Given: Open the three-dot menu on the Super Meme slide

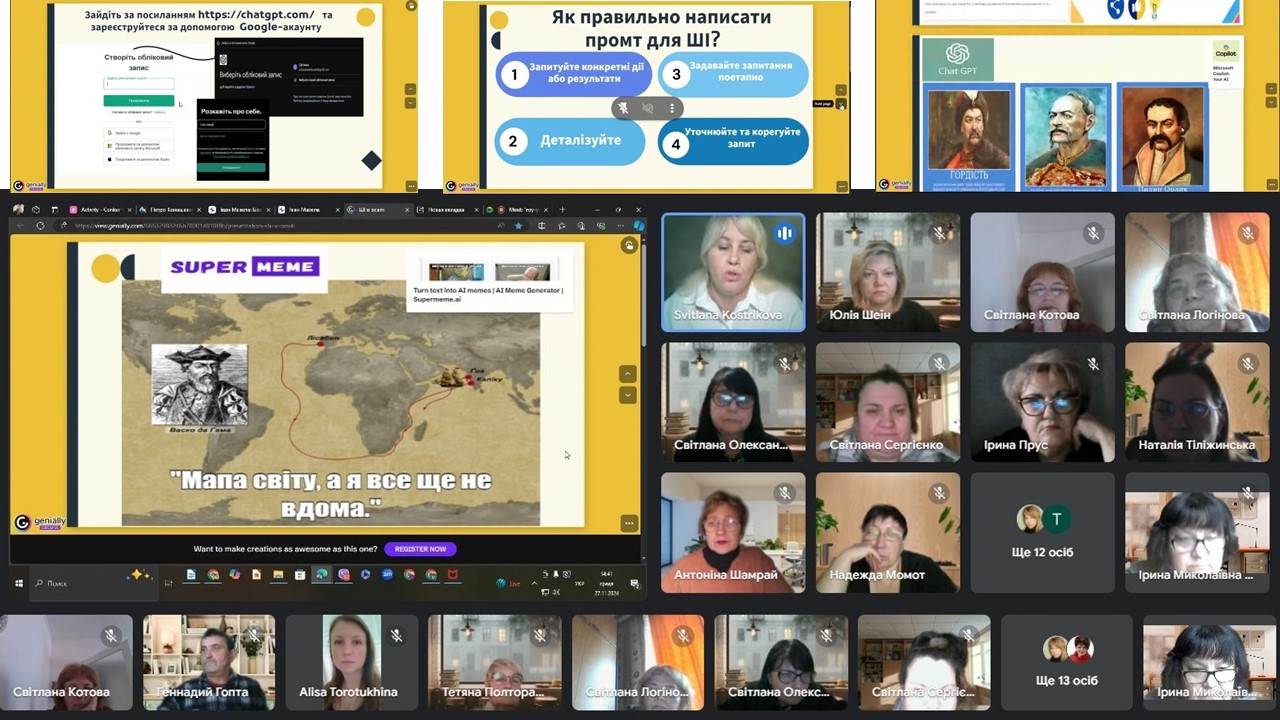Looking at the screenshot, I should (629, 523).
